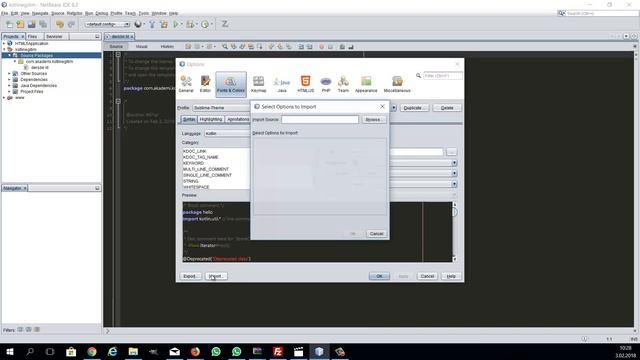This screenshot has height=360, width=640.
Task: Click the Filter field in Options dialog
Action: click(443, 76)
